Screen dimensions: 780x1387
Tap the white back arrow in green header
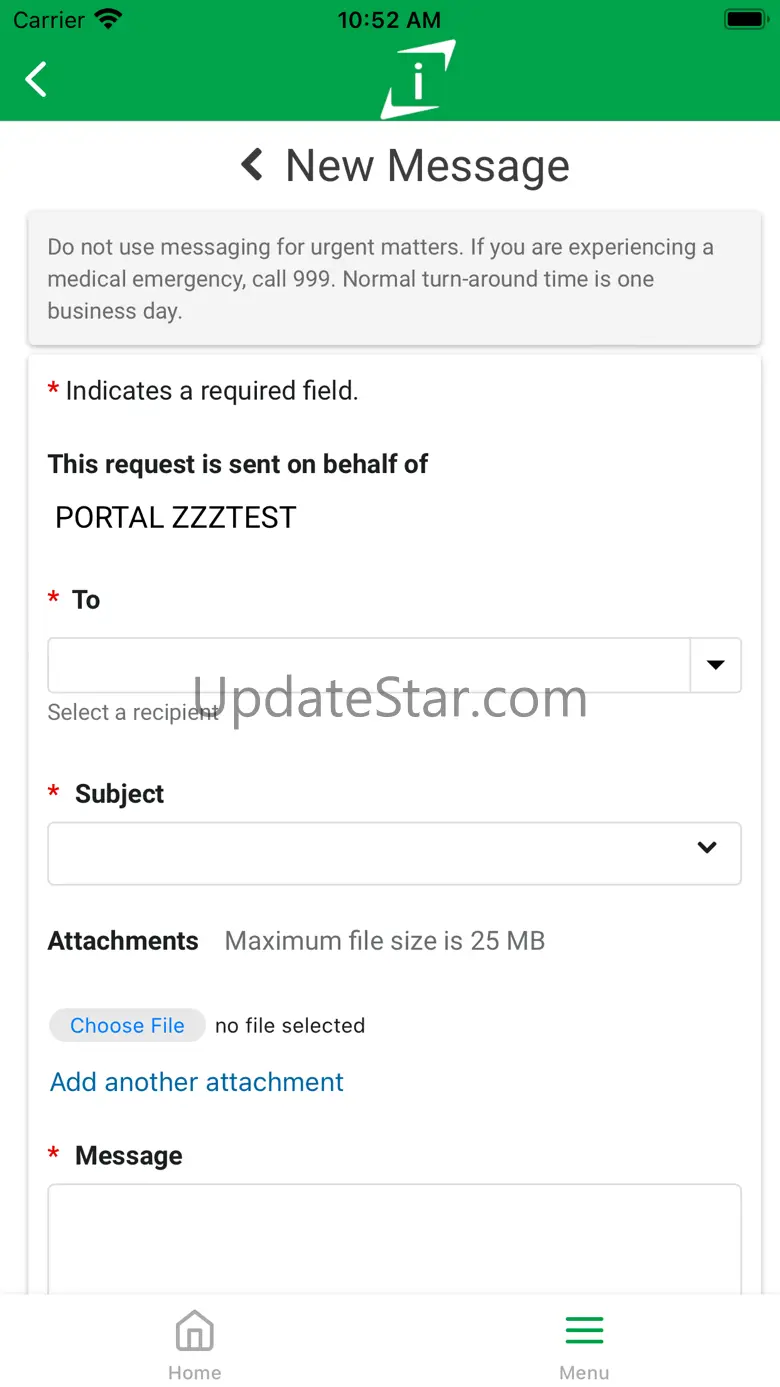[x=36, y=79]
